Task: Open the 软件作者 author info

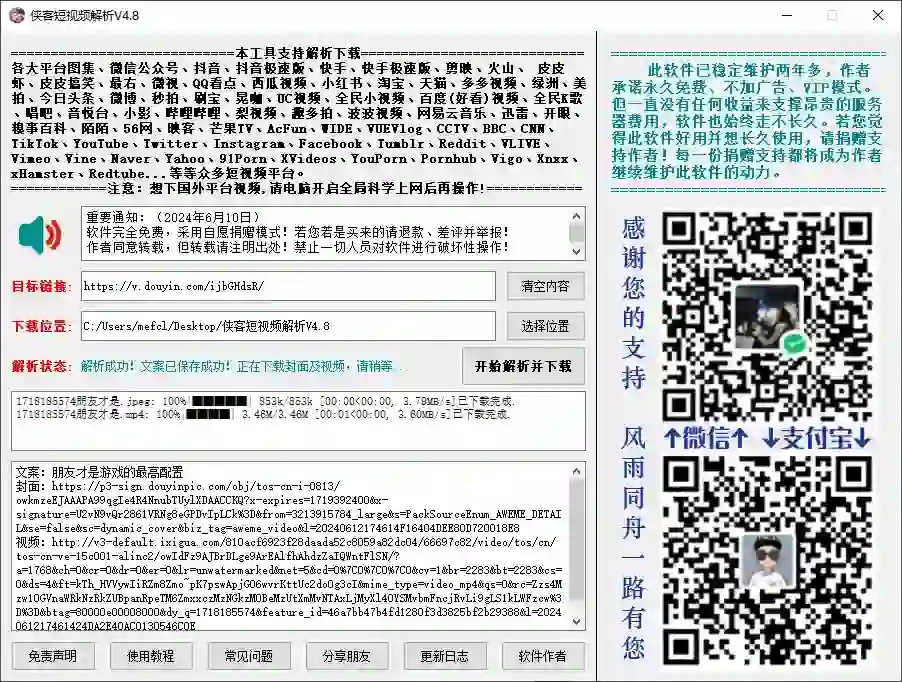Action: tap(542, 656)
